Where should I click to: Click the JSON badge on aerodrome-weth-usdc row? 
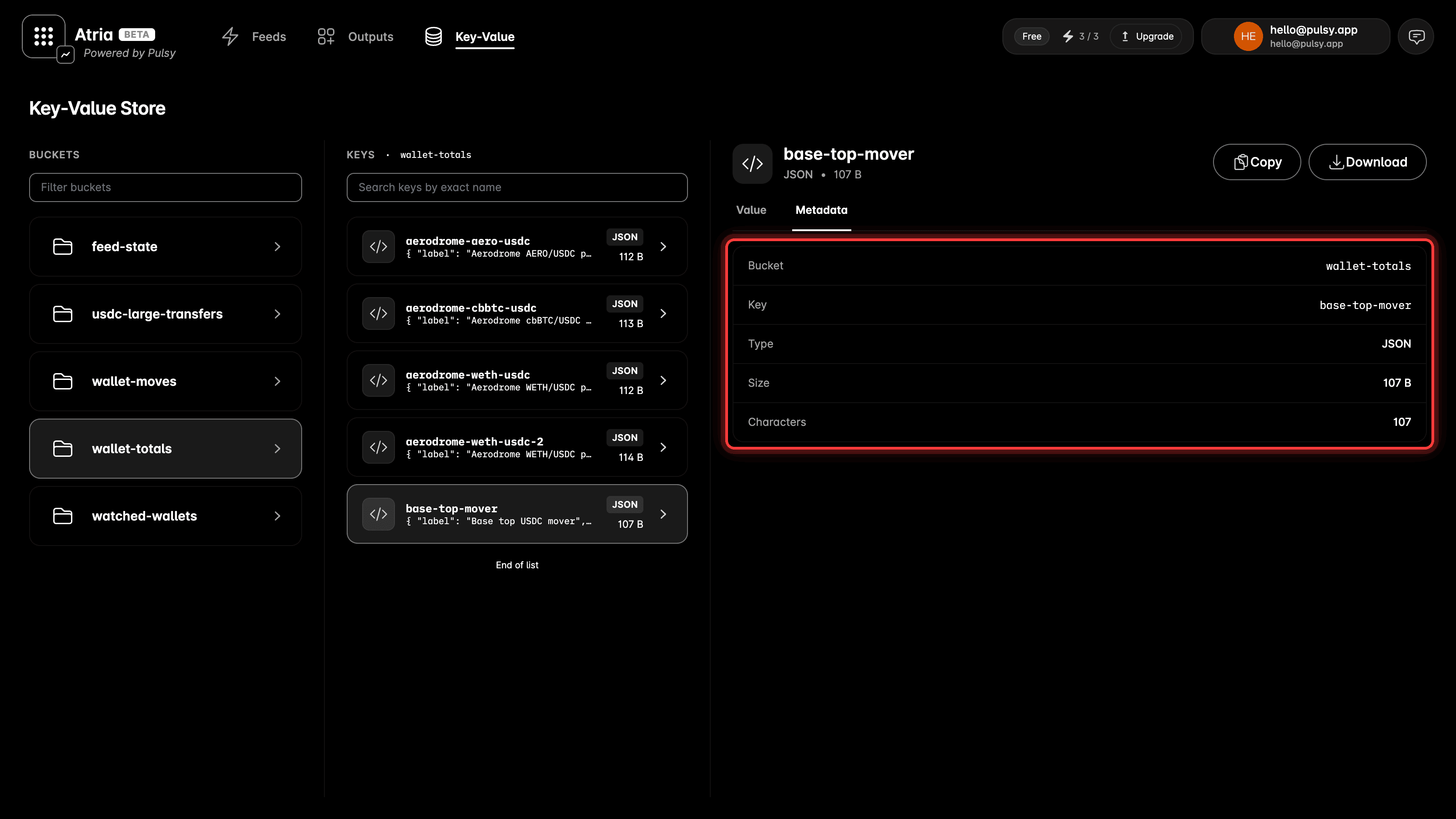625,371
